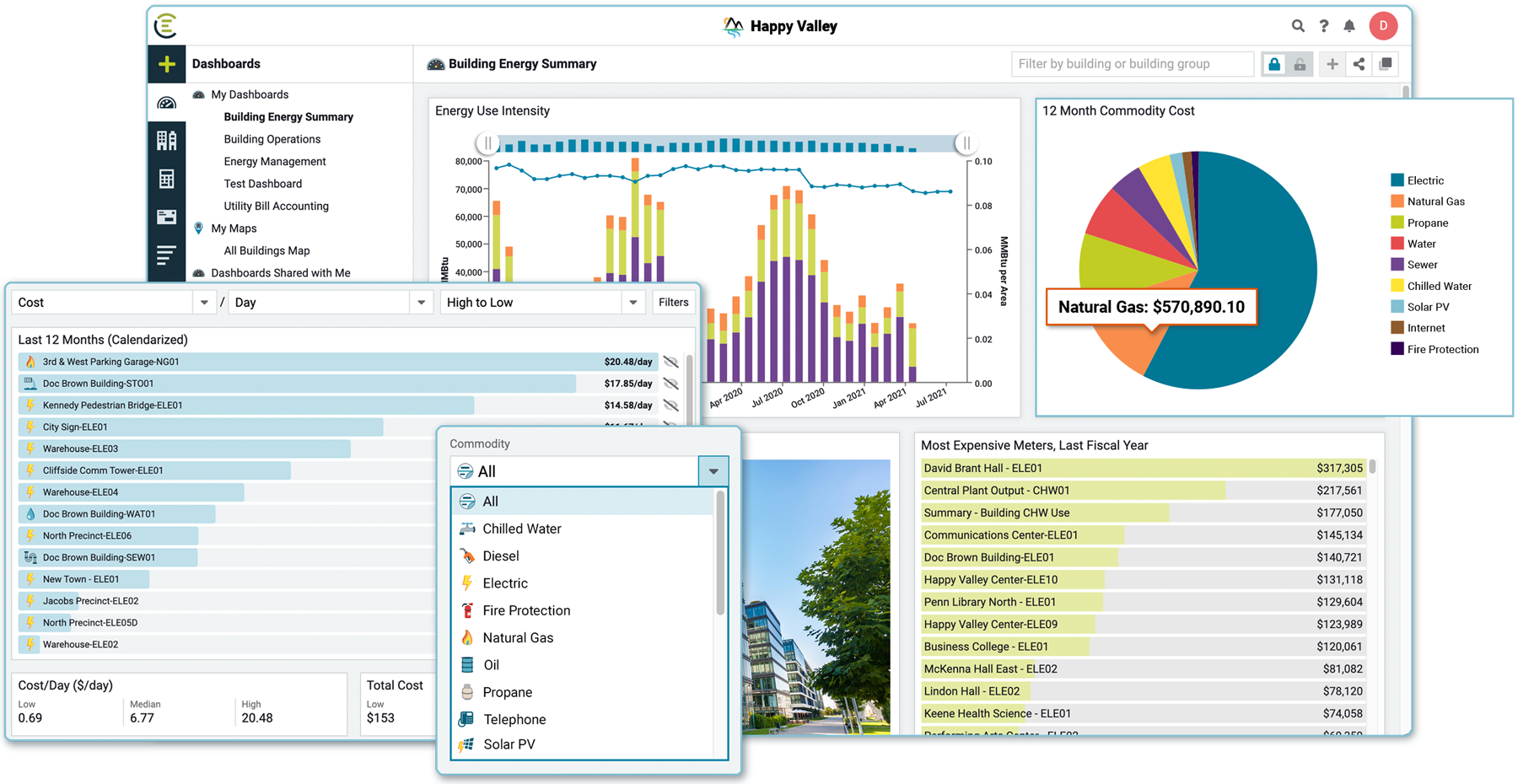Select Propane commodity option
Image resolution: width=1518 pixels, height=784 pixels.
pyautogui.click(x=583, y=692)
